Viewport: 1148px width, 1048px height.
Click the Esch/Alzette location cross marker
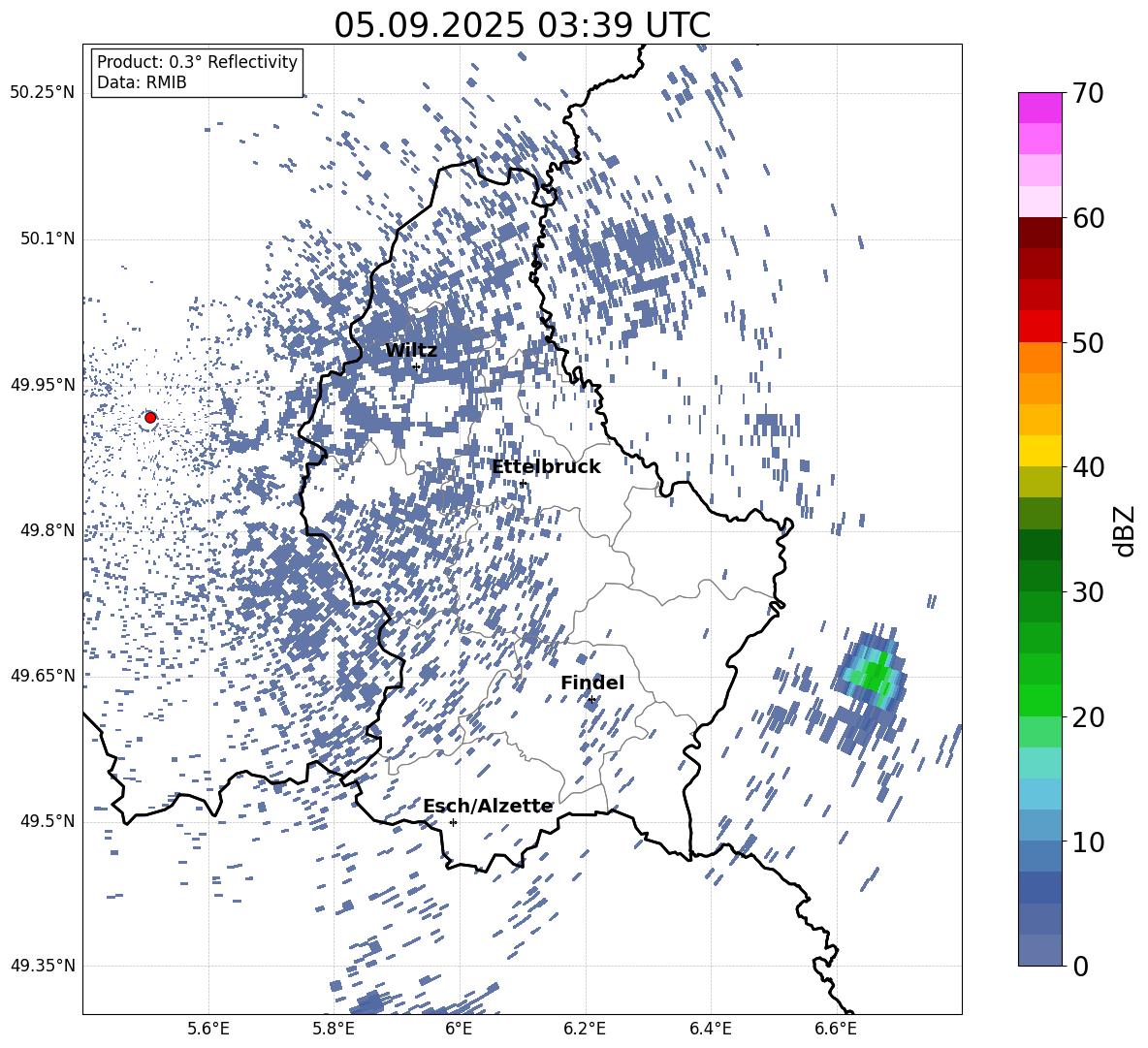click(x=453, y=822)
